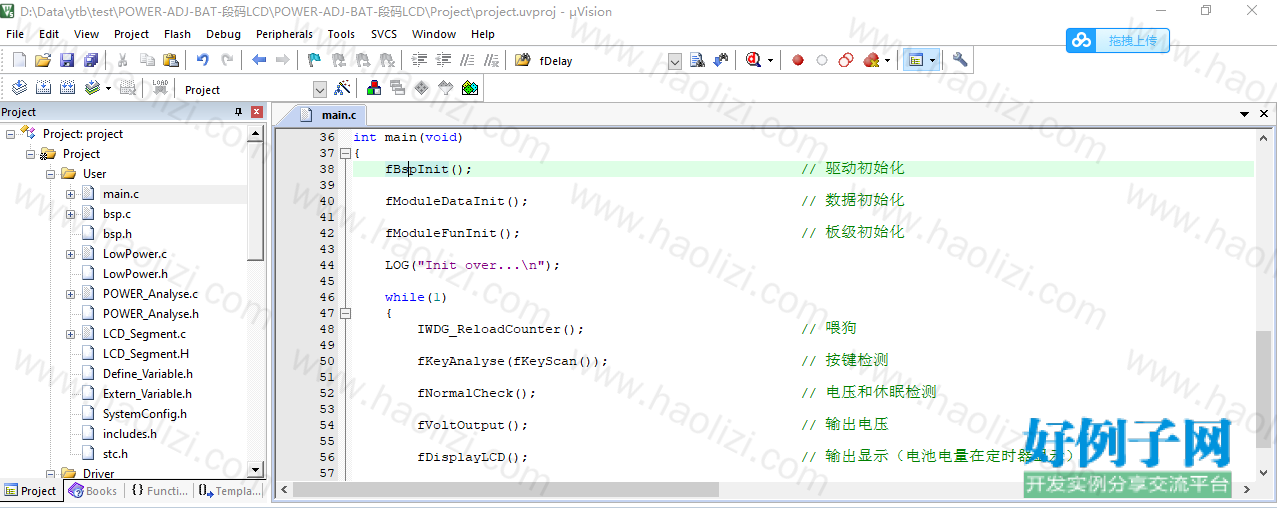Viewport: 1277px width, 508px height.
Task: Navigate backwards with the blue arrow
Action: click(x=259, y=60)
